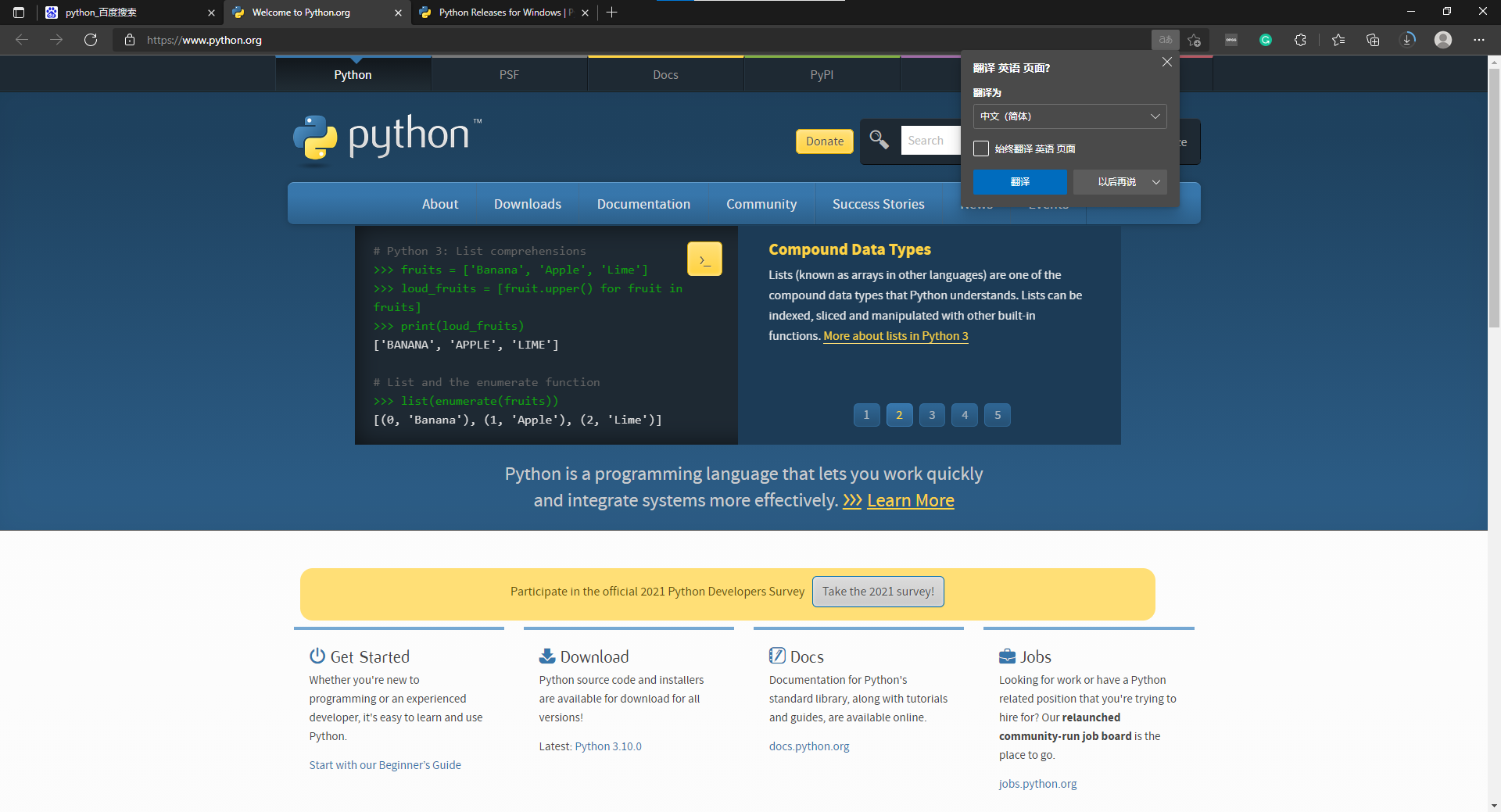The image size is (1501, 812).
Task: Click the browser forward arrow
Action: [x=56, y=40]
